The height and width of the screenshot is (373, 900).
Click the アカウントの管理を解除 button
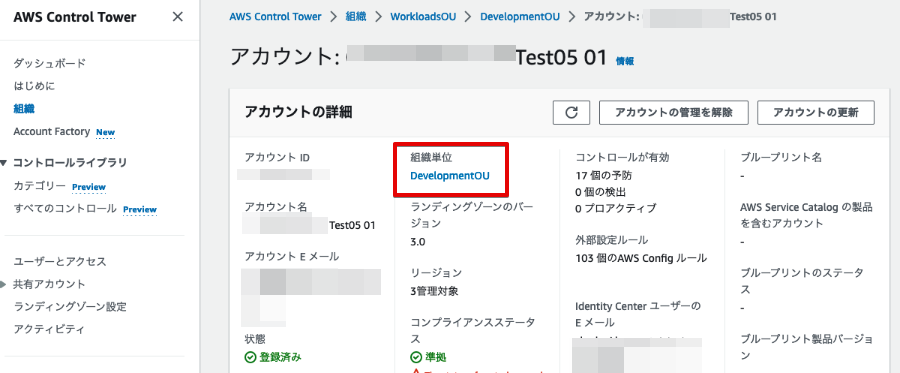[674, 112]
